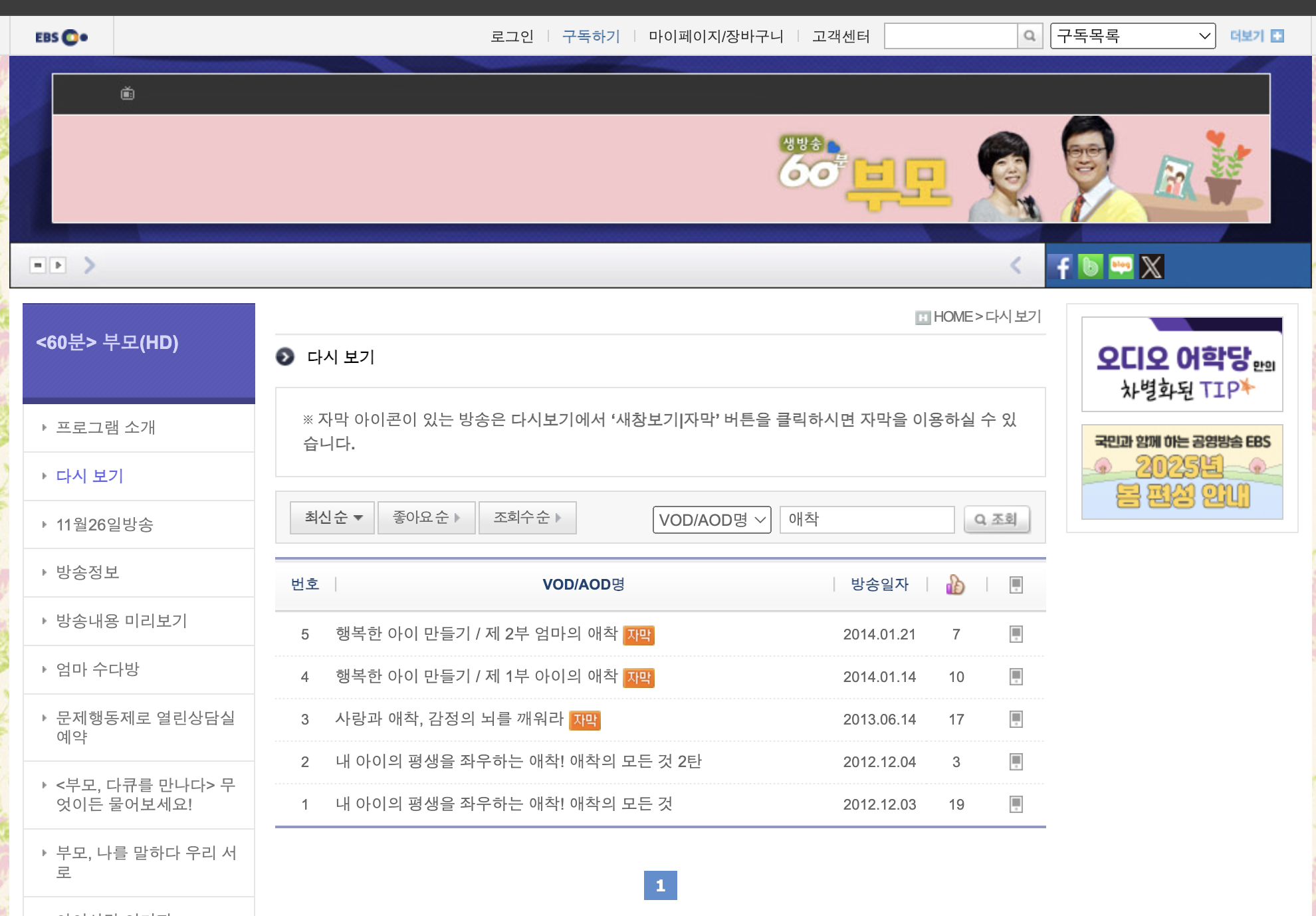Click mobile icon for episode 5 row
This screenshot has width=1316, height=916.
pos(1016,634)
